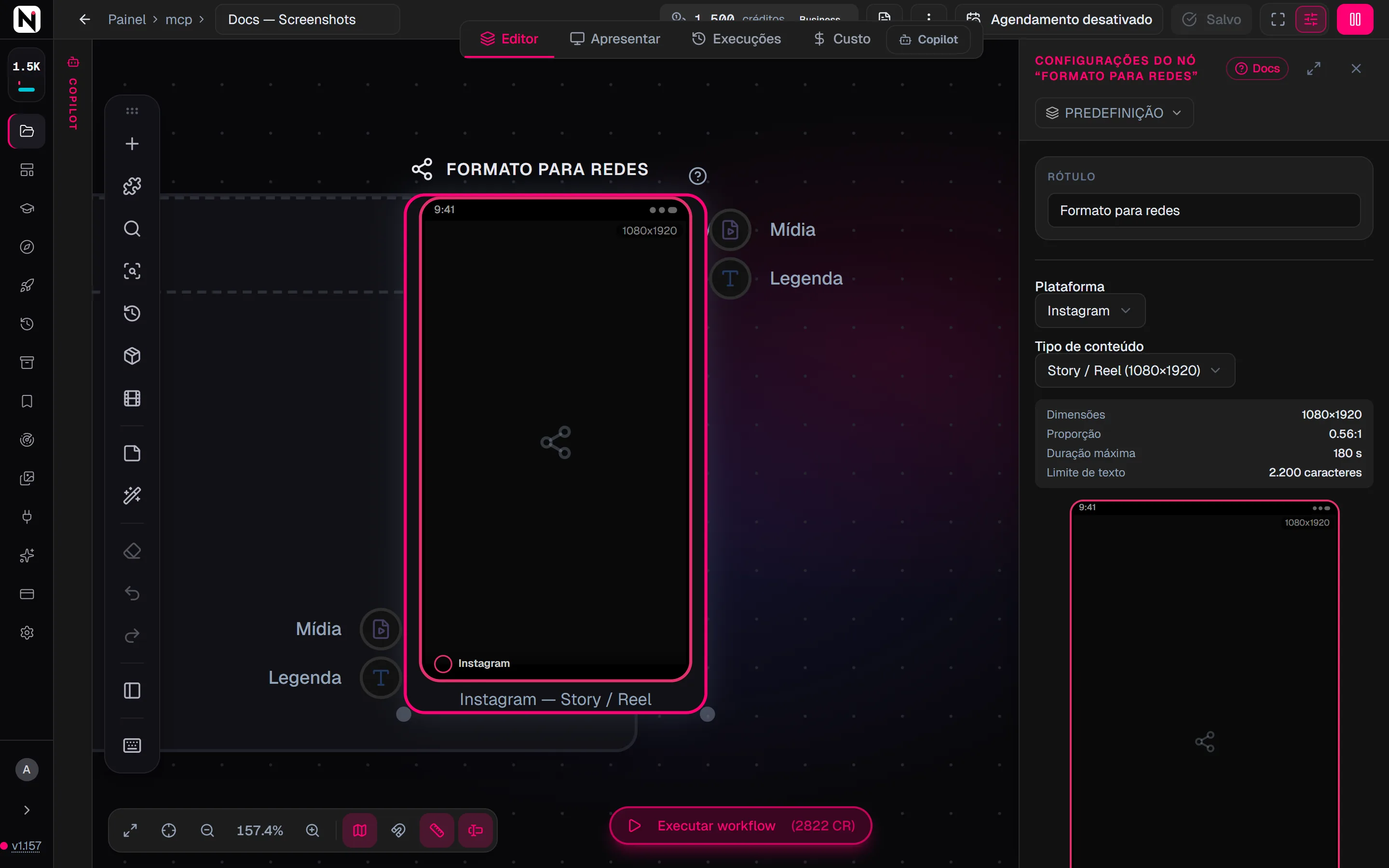Click the Salvo status button
This screenshot has width=1389, height=868.
(1211, 19)
